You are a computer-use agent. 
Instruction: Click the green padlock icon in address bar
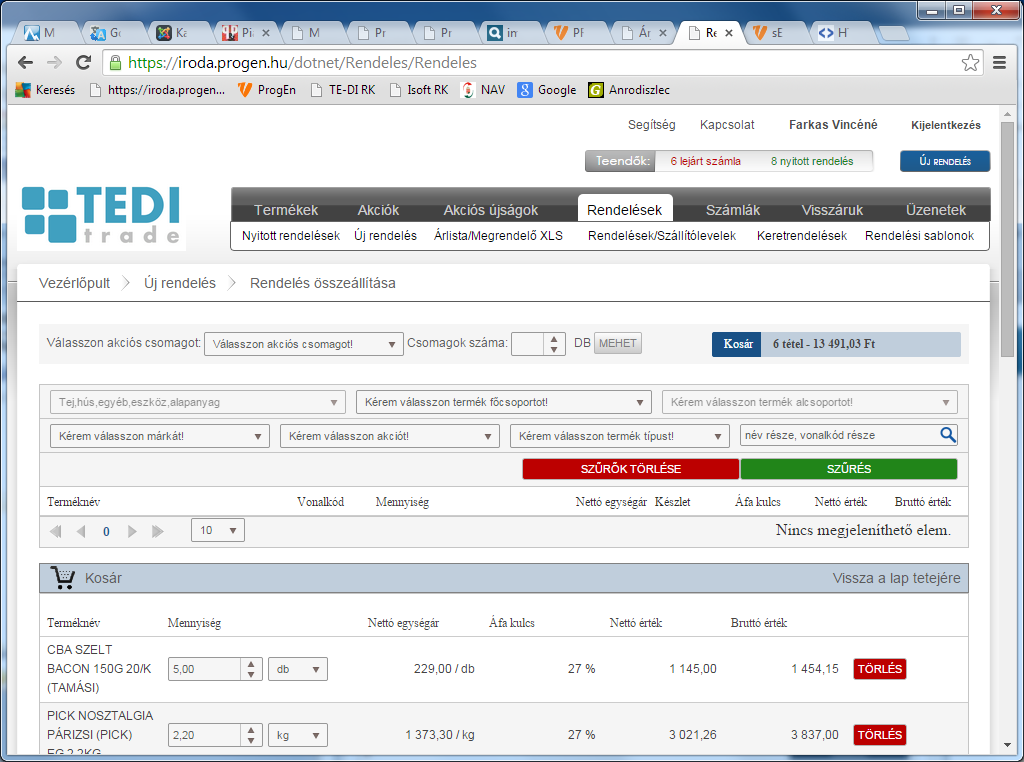(116, 63)
